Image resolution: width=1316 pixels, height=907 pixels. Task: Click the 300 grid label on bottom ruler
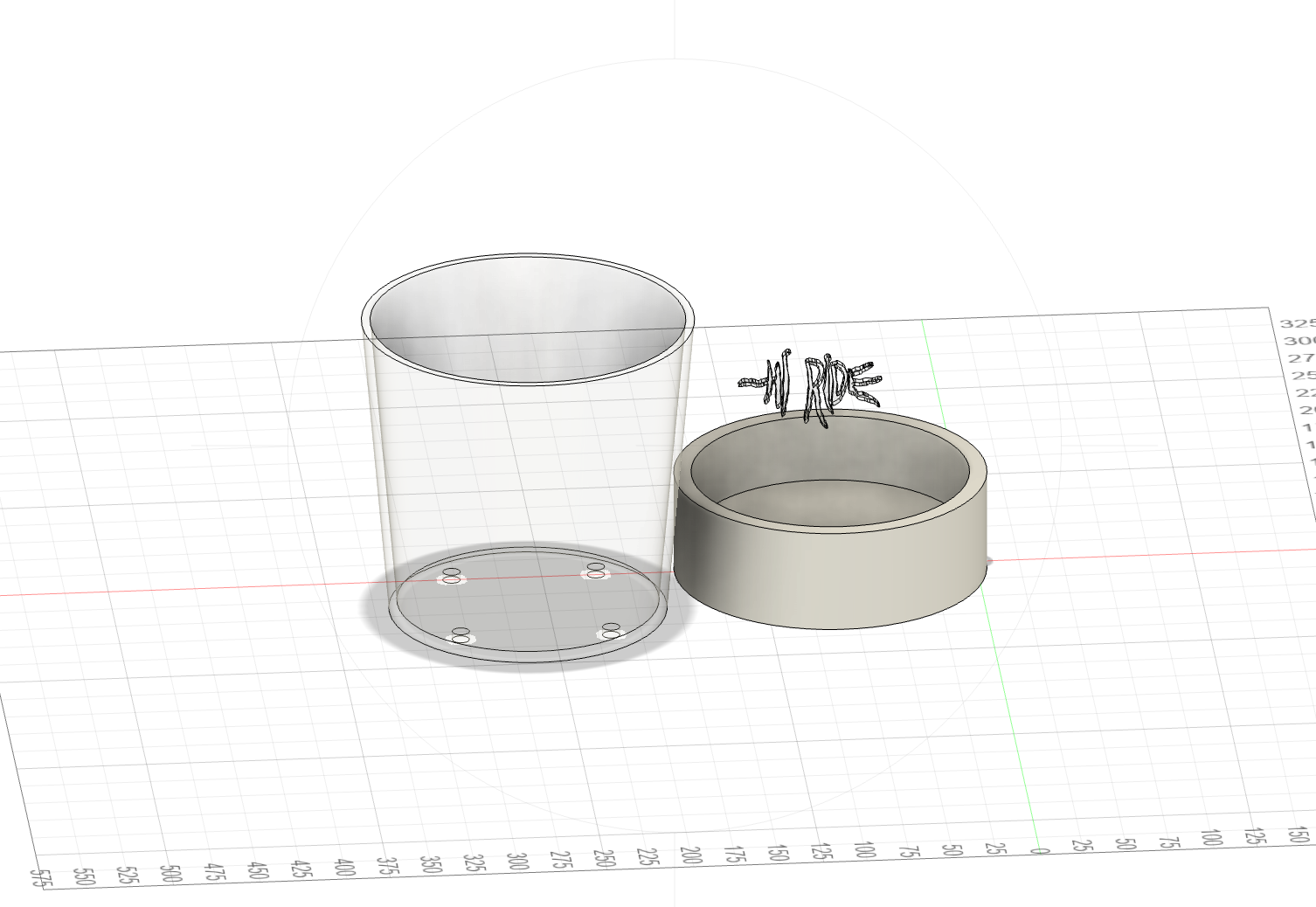[517, 861]
